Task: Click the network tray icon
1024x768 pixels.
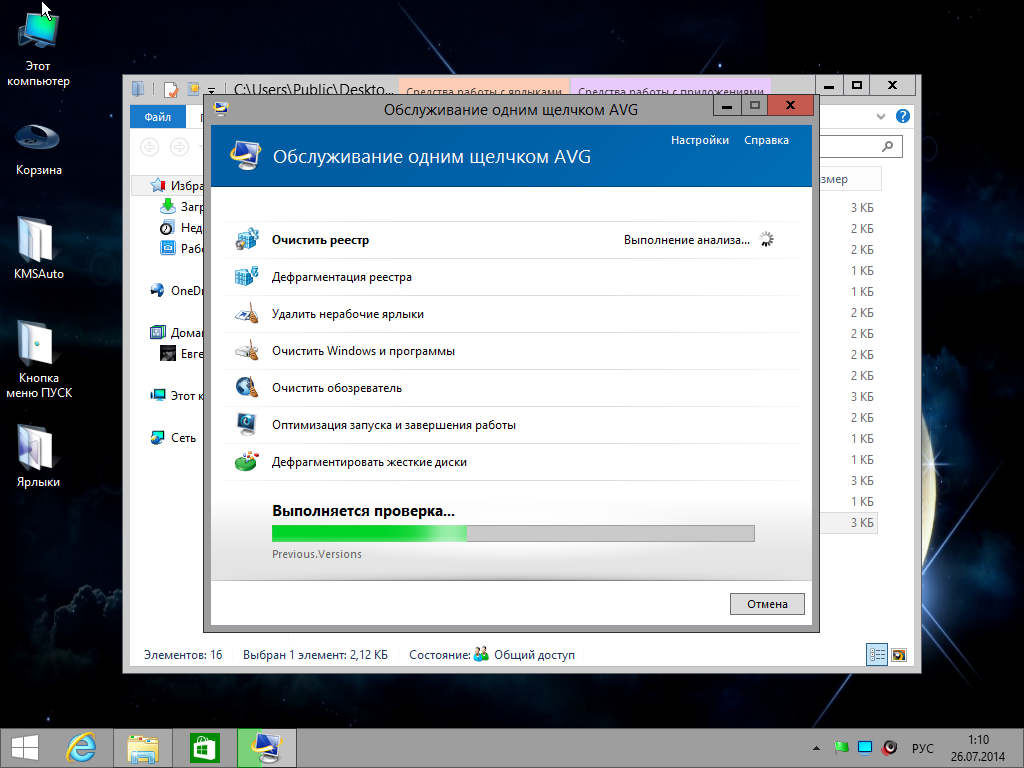Action: click(x=865, y=748)
